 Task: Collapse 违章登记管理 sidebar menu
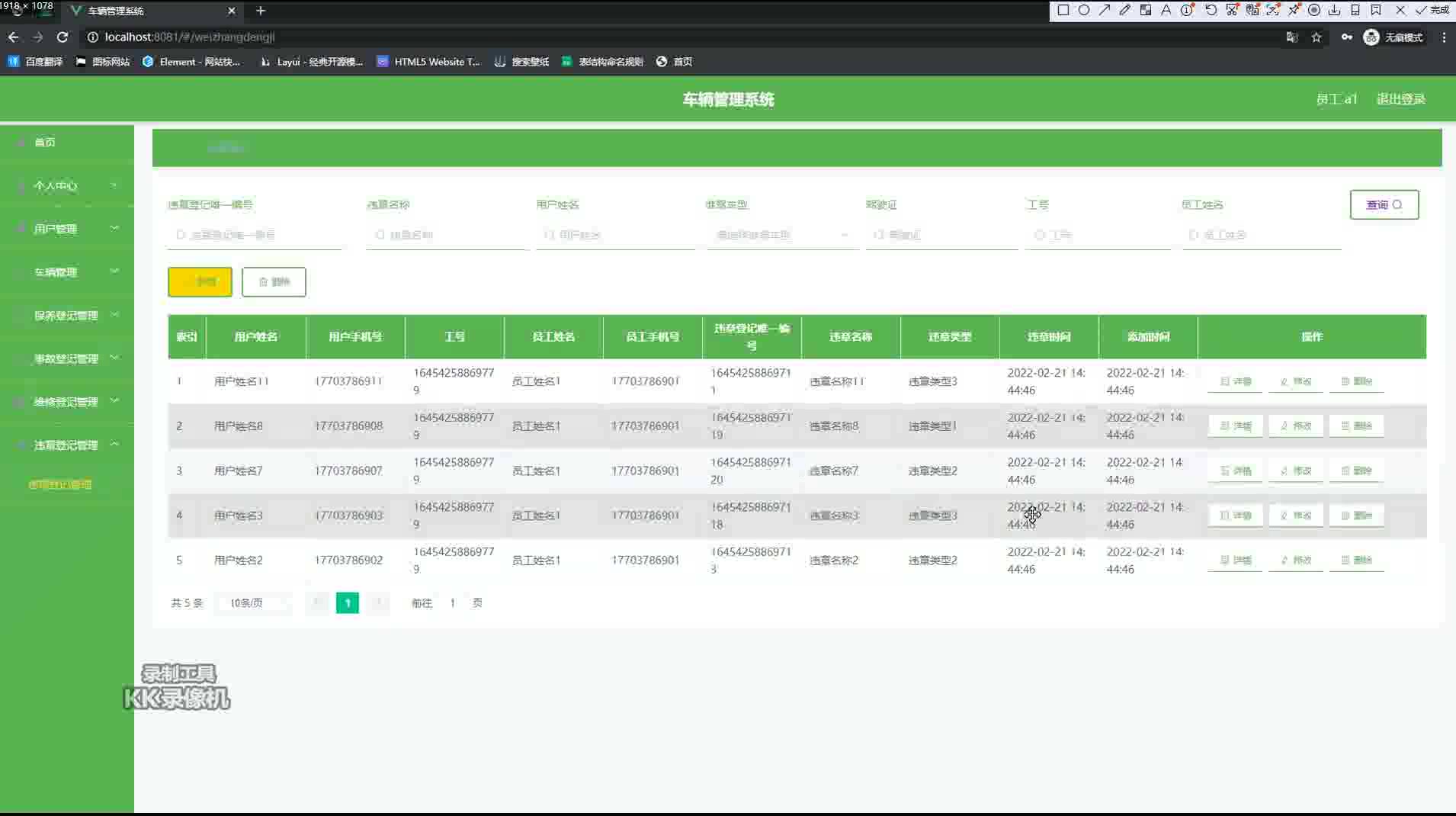(x=67, y=445)
